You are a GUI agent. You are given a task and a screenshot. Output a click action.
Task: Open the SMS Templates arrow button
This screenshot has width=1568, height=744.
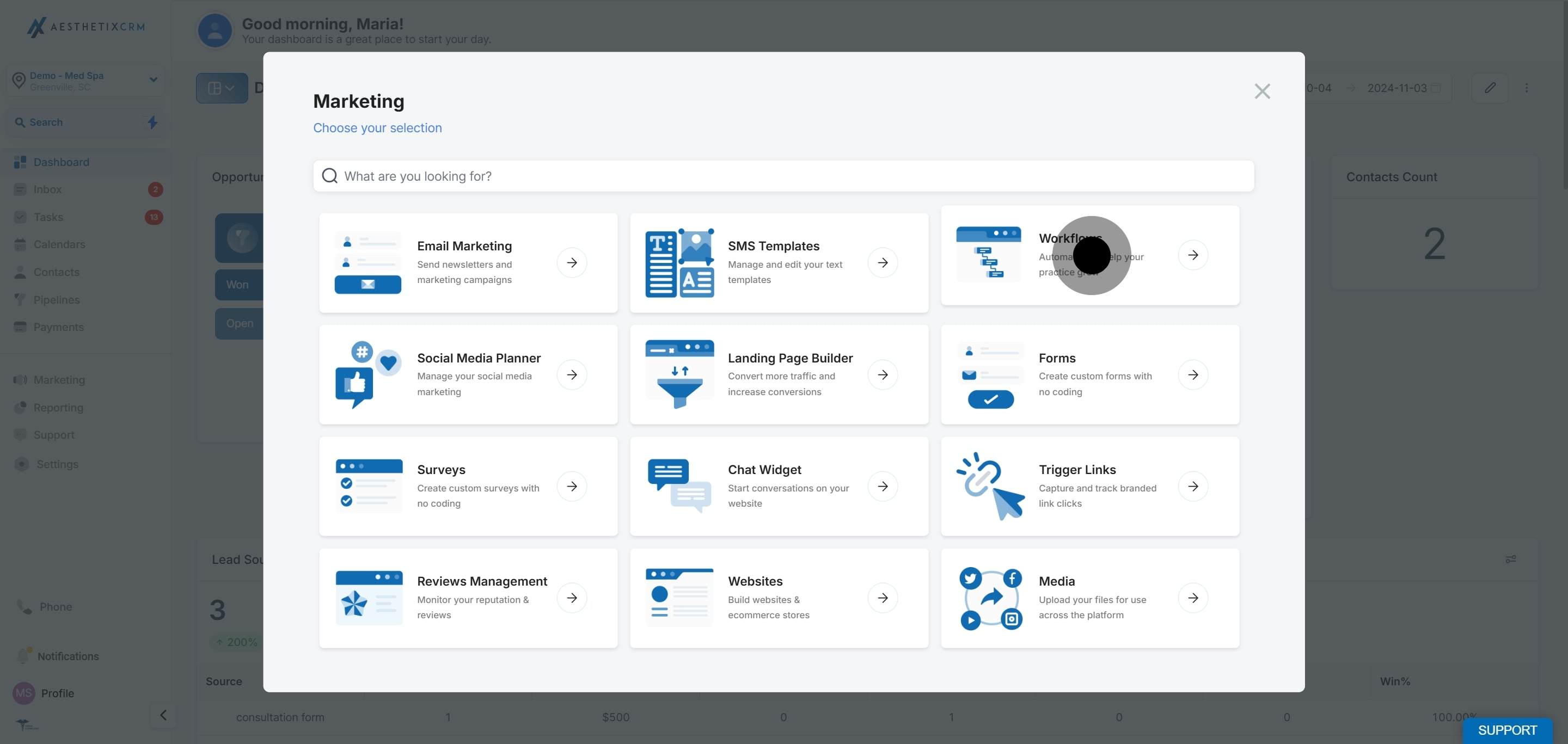pos(883,263)
